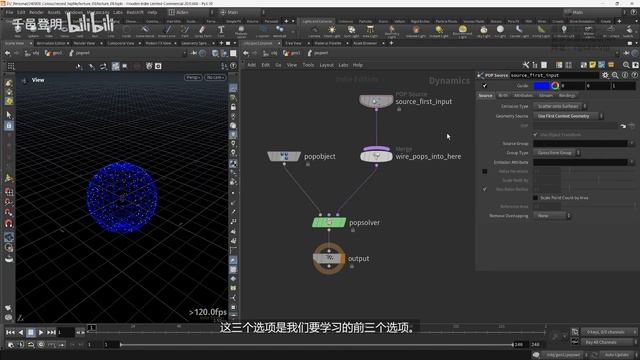Viewport: 640px width, 360px height.
Task: Open the Main desktop dropdown at top right
Action: pyautogui.click(x=594, y=12)
